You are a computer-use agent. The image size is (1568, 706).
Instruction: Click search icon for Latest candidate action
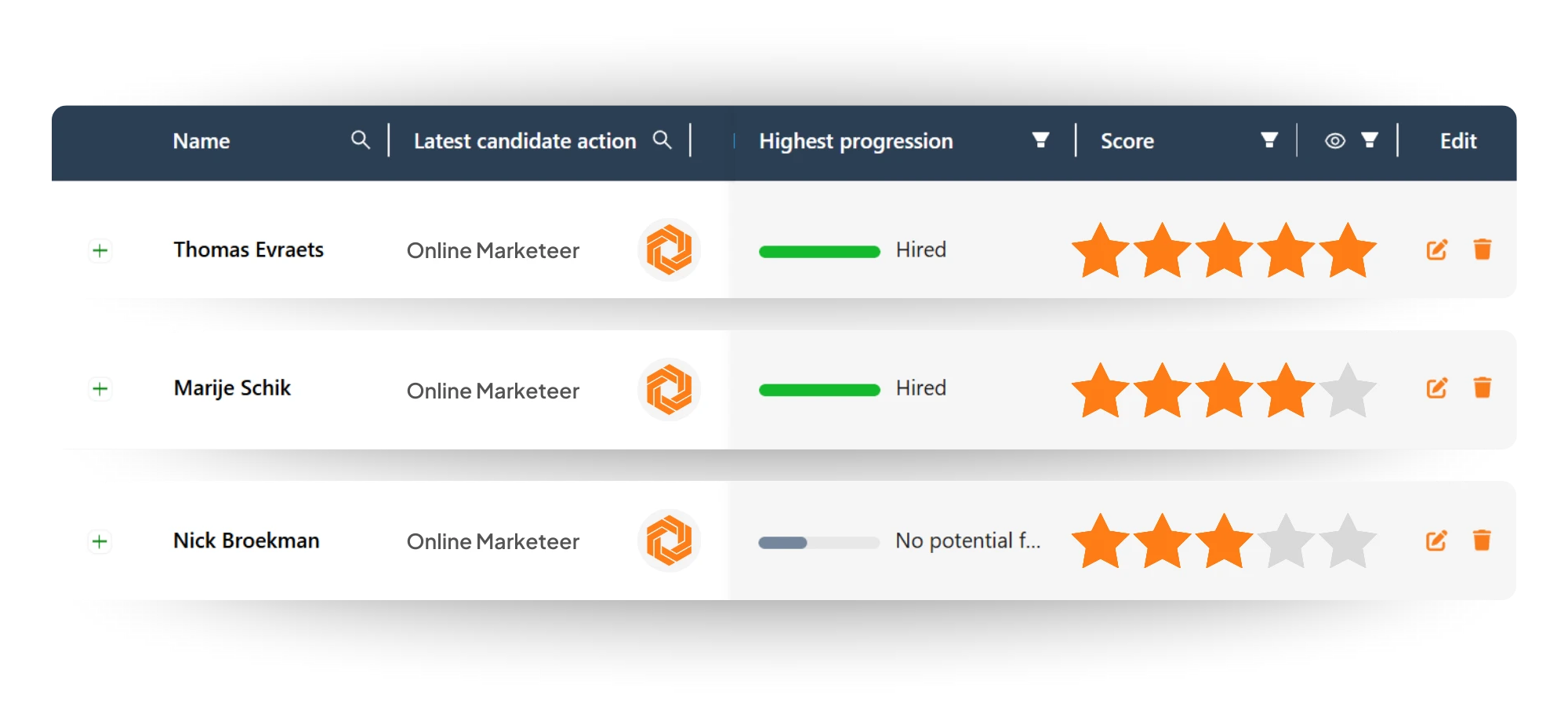tap(662, 140)
